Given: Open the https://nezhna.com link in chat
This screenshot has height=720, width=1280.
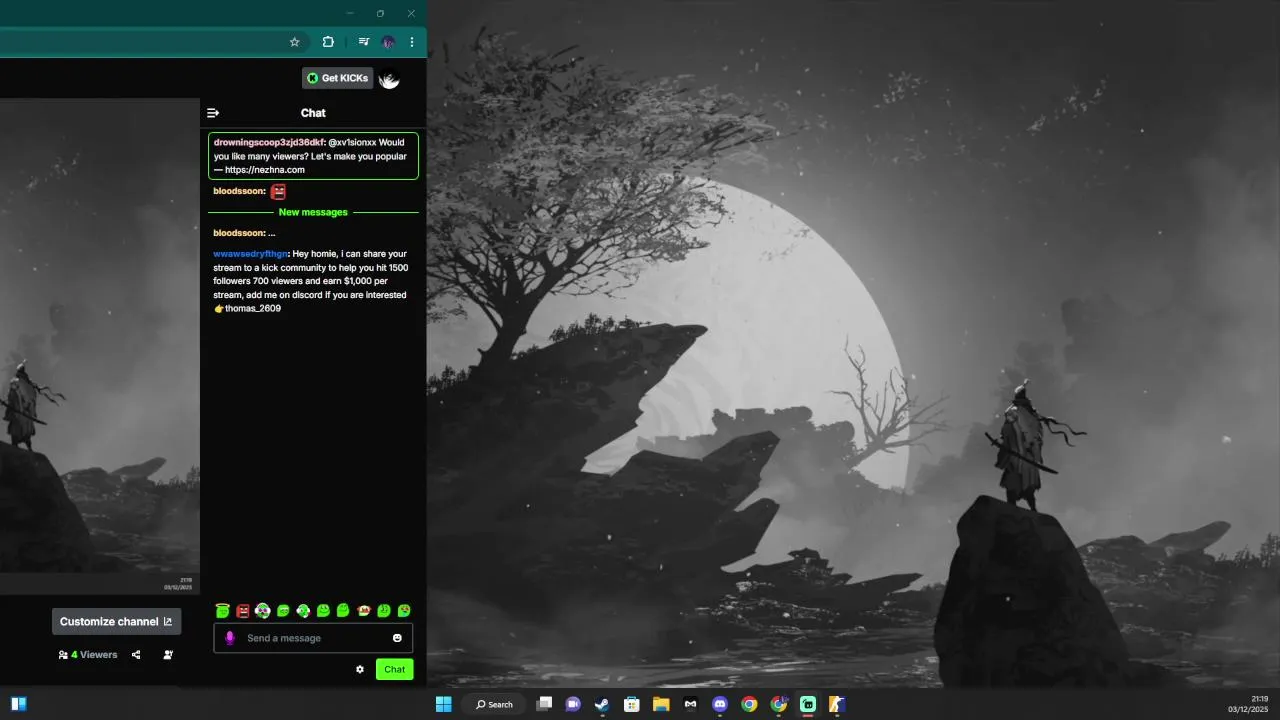Looking at the screenshot, I should pyautogui.click(x=264, y=170).
